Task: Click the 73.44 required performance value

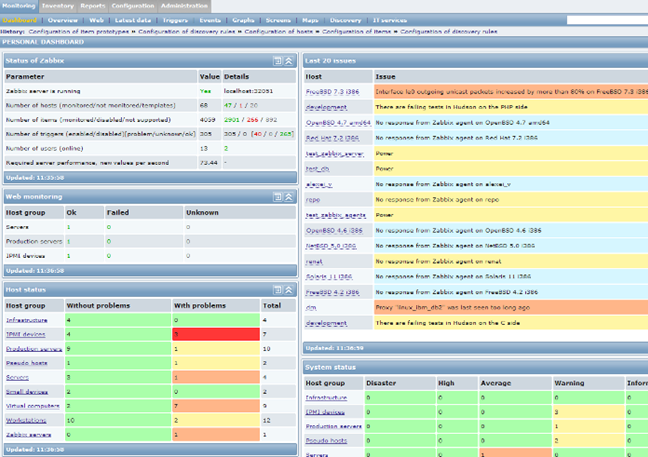Action: coord(208,163)
